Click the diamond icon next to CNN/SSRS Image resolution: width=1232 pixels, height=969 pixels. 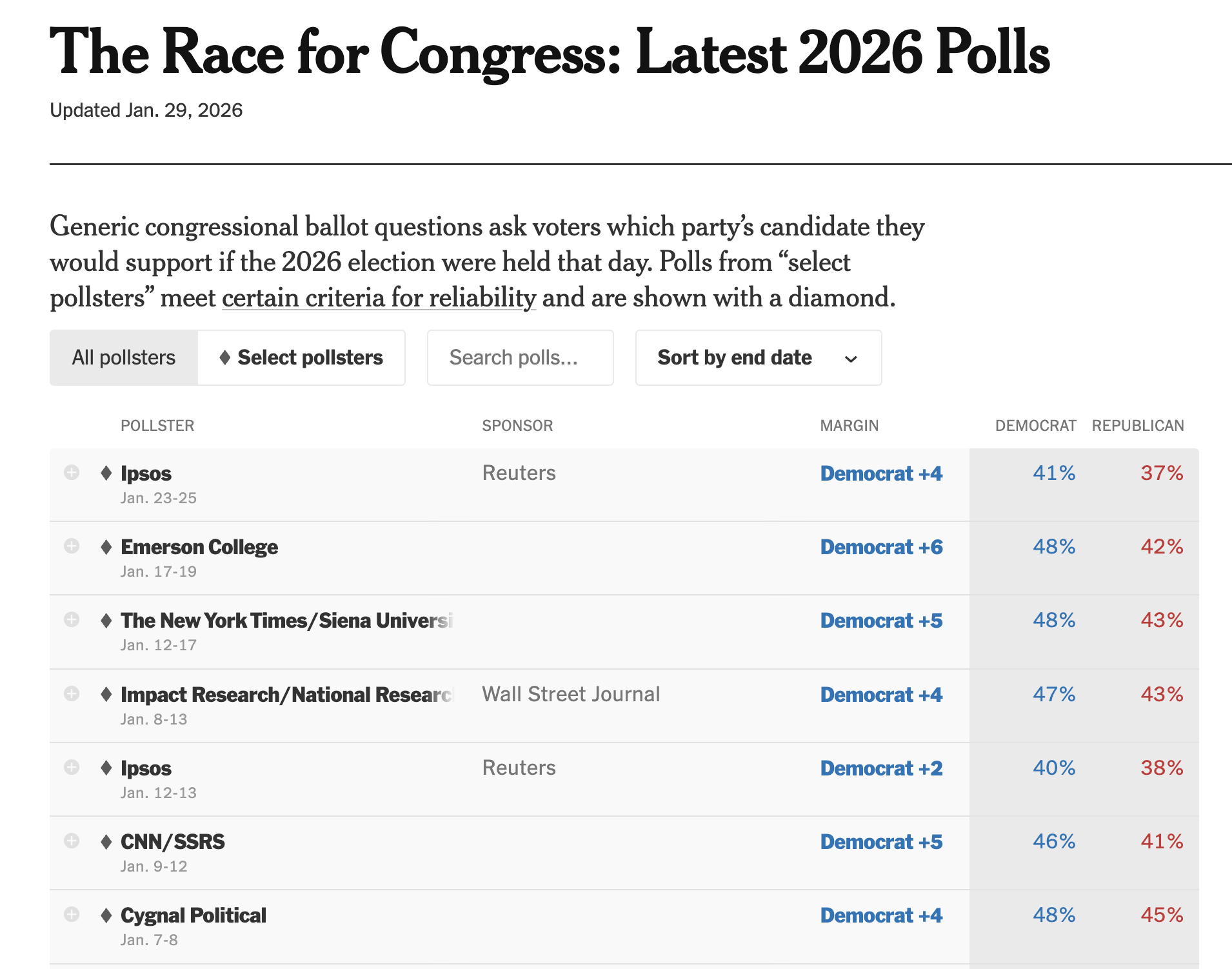(x=106, y=842)
